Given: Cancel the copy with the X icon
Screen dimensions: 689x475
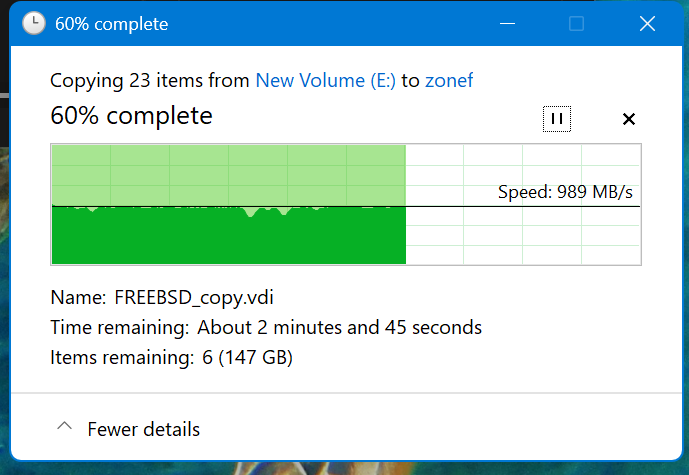Looking at the screenshot, I should [629, 119].
